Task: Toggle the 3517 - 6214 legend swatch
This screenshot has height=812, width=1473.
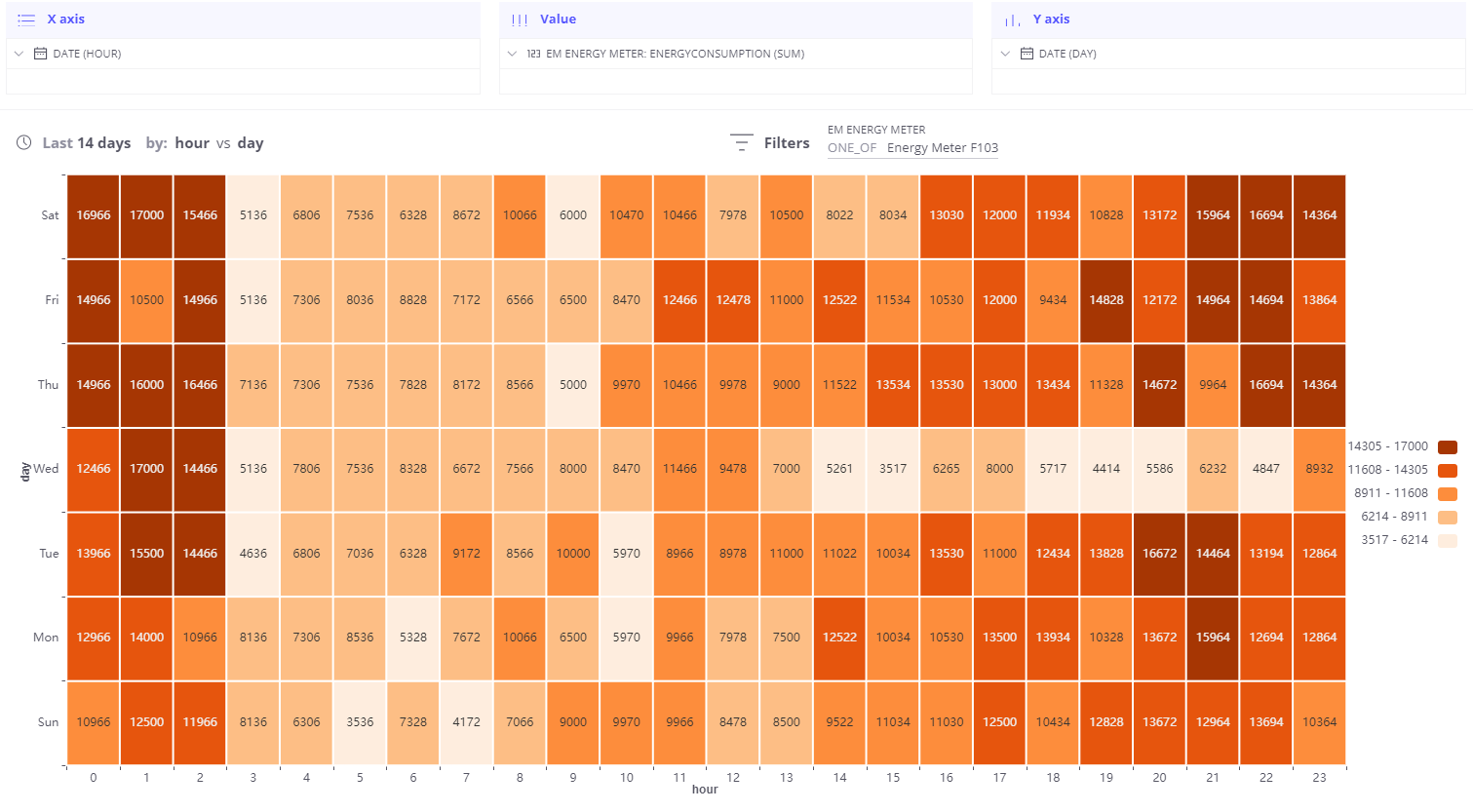Action: [1448, 540]
